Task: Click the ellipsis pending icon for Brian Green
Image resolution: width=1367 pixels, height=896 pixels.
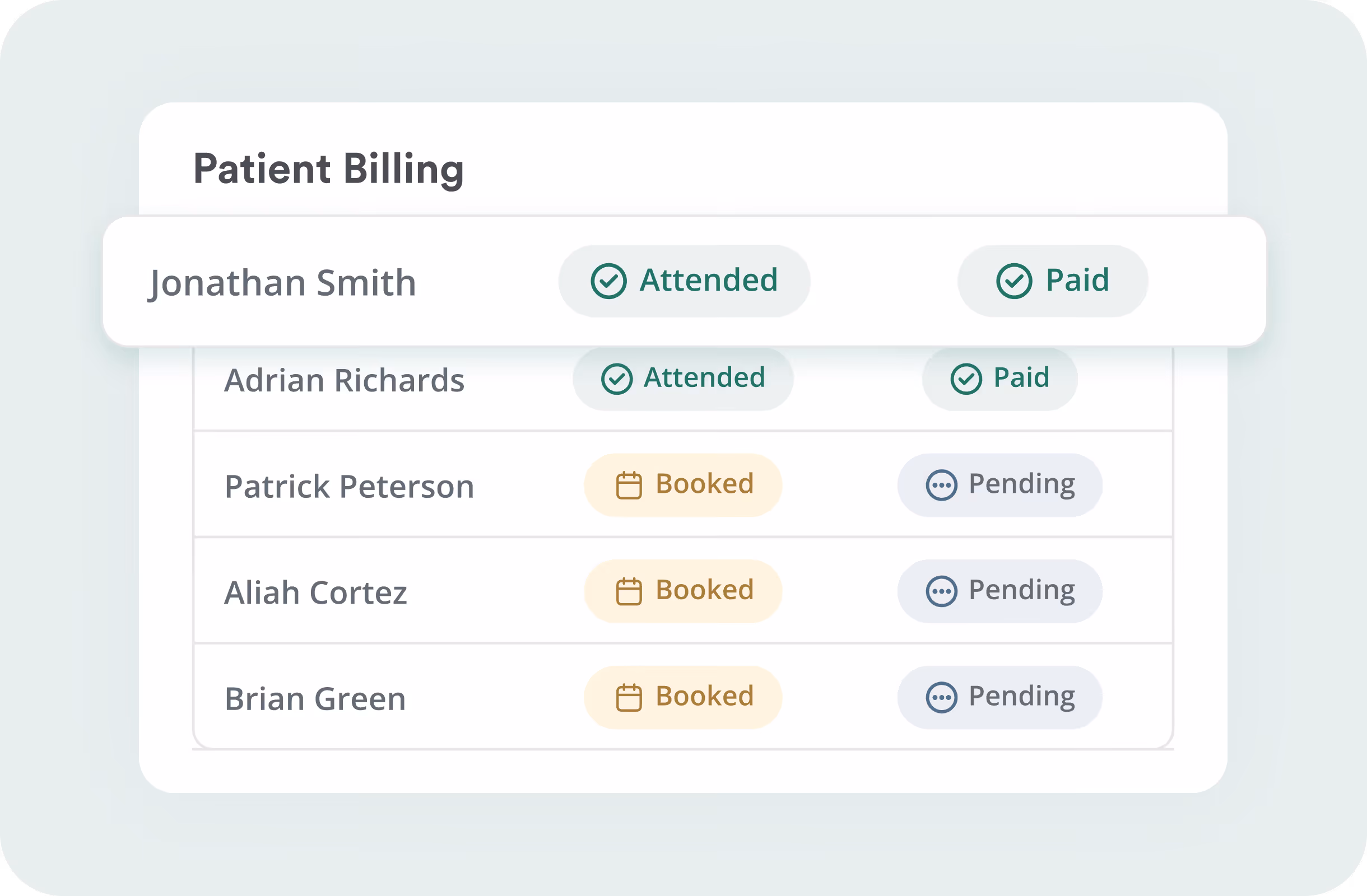Action: point(941,697)
